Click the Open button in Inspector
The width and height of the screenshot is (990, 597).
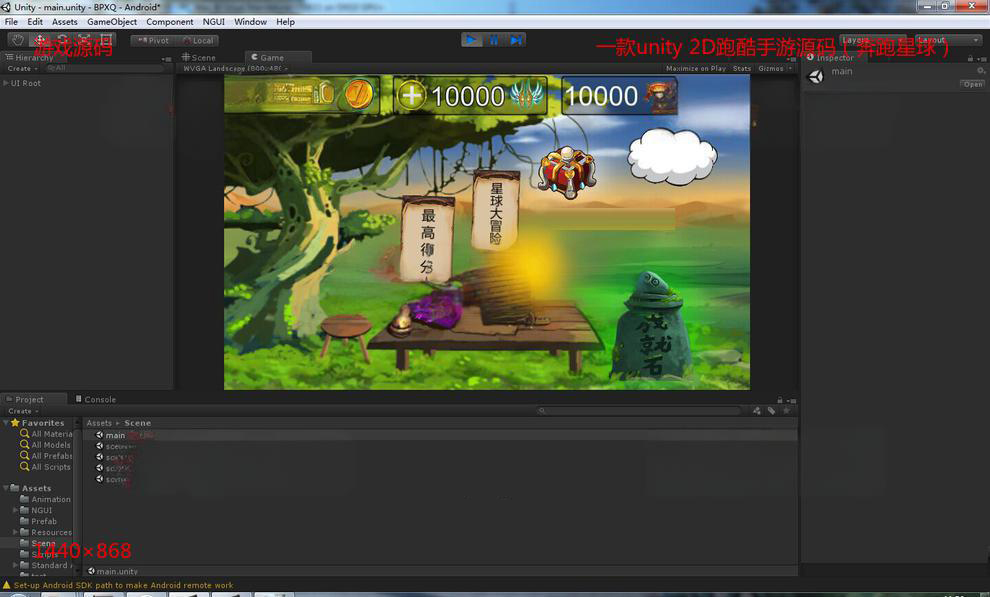(972, 84)
